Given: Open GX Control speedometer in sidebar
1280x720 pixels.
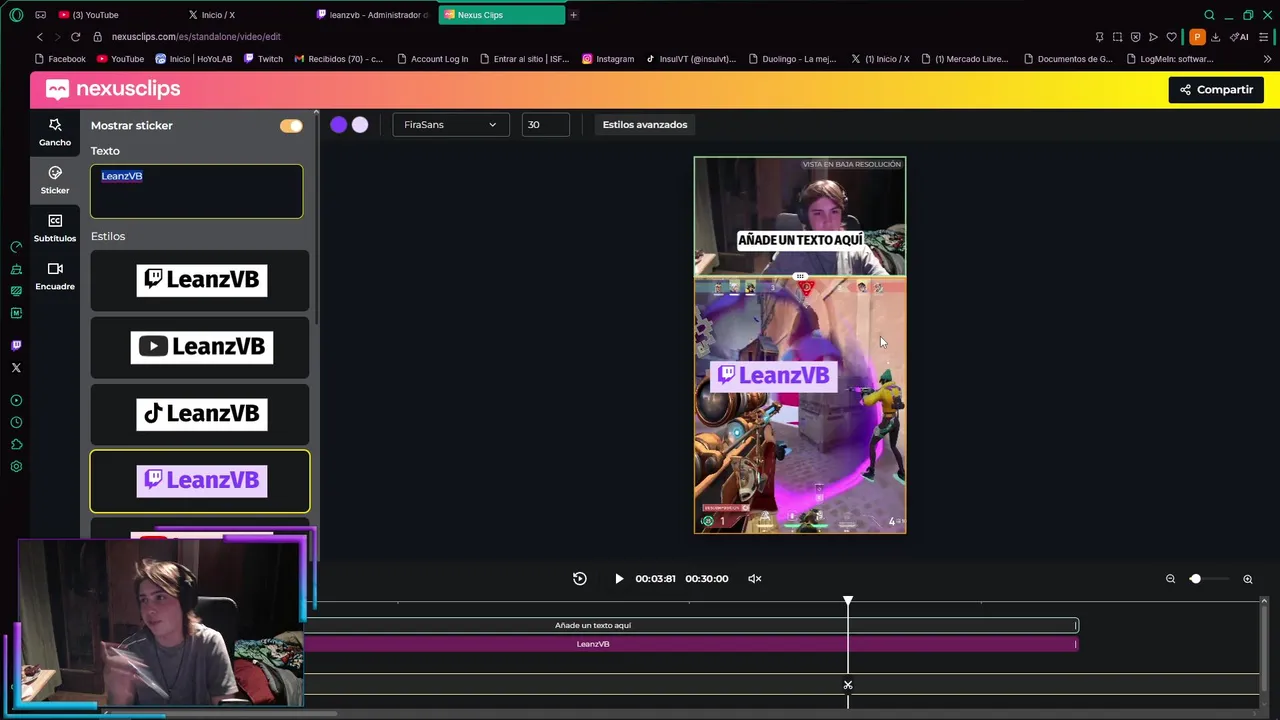Looking at the screenshot, I should click(x=16, y=247).
